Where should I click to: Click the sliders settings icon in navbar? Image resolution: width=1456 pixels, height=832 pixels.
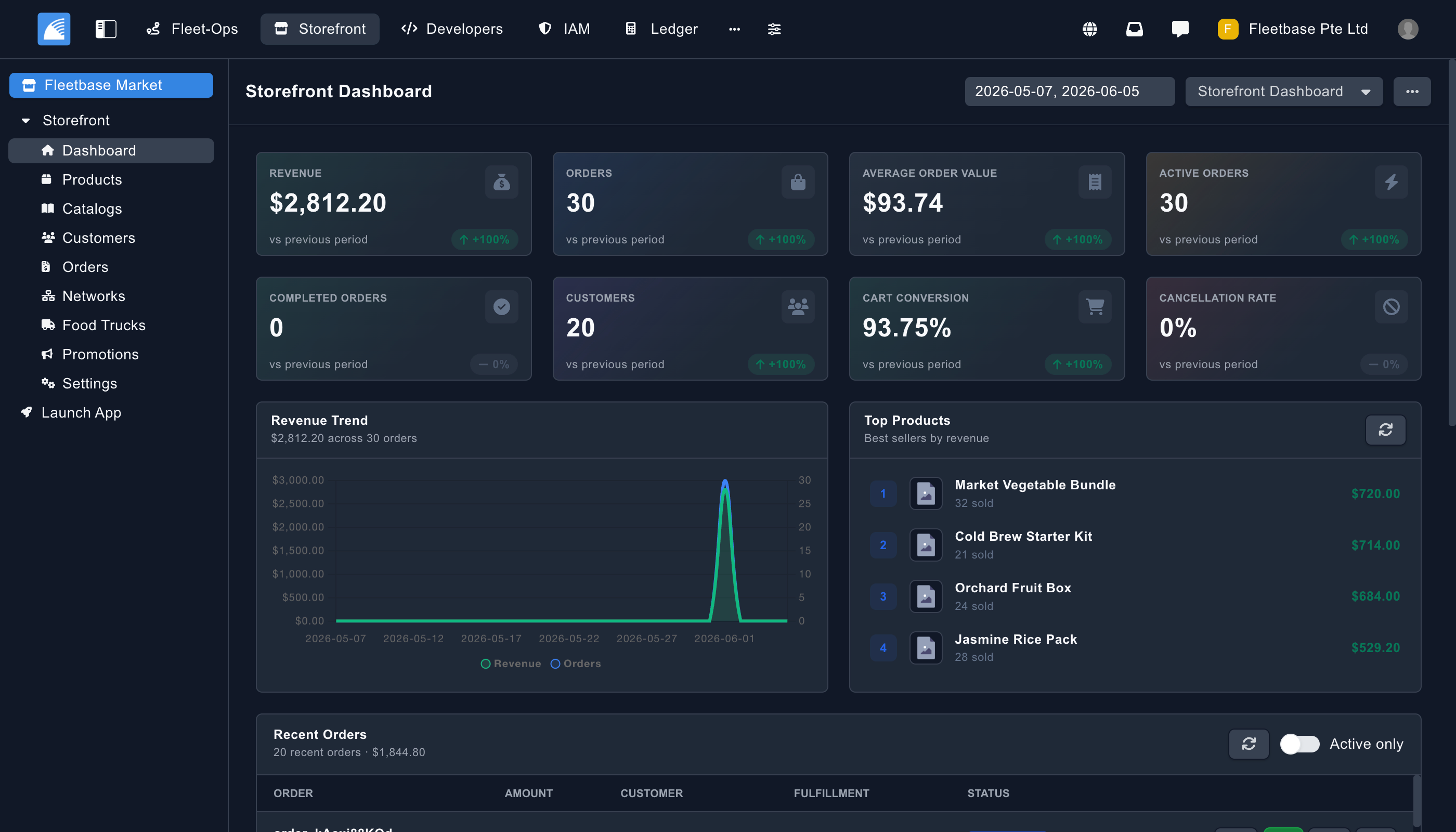click(x=774, y=29)
